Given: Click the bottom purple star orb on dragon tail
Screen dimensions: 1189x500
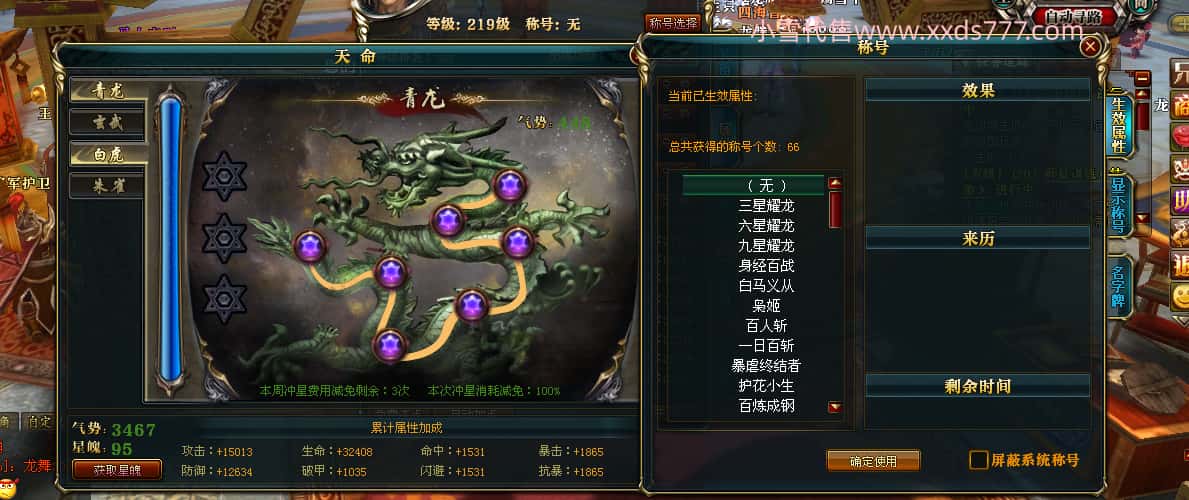Looking at the screenshot, I should [389, 345].
